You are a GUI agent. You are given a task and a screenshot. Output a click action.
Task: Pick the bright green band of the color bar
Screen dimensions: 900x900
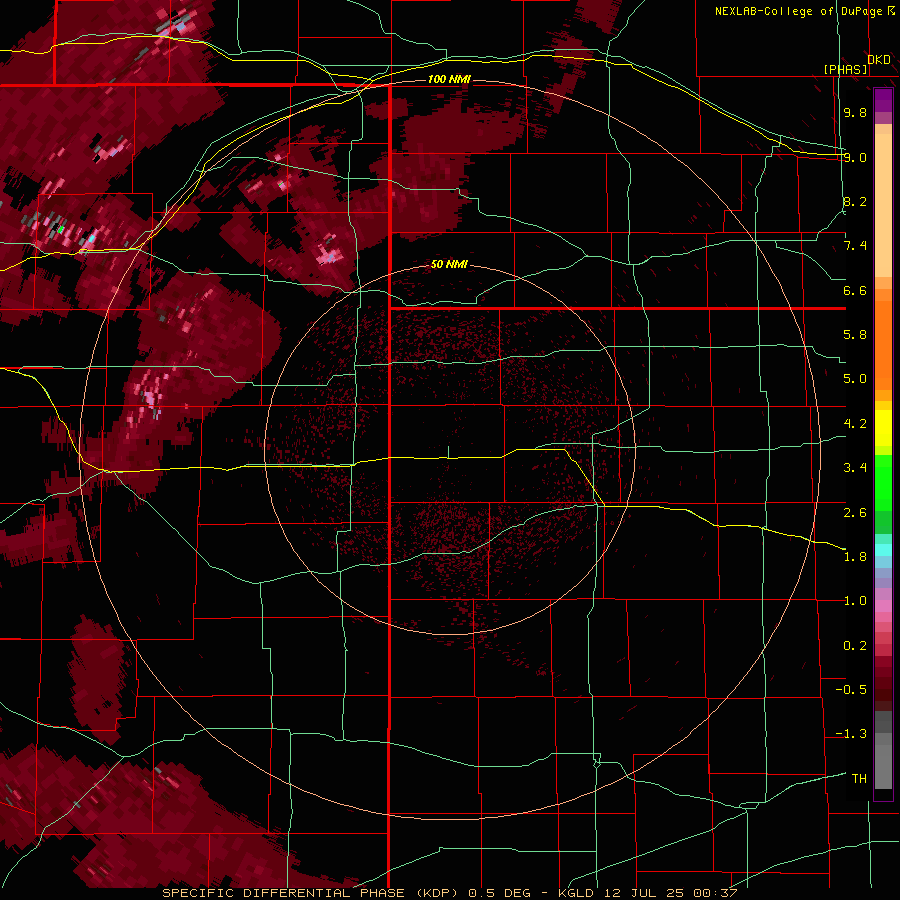pos(883,483)
